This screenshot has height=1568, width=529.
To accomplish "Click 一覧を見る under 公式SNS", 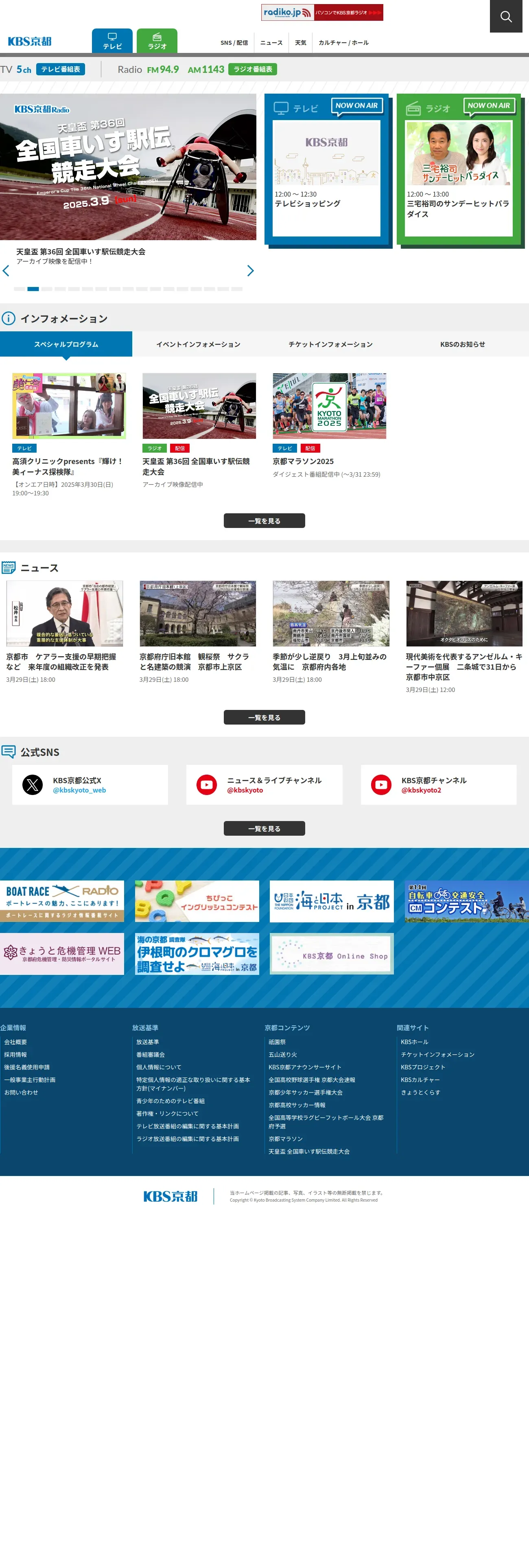I will 264,828.
